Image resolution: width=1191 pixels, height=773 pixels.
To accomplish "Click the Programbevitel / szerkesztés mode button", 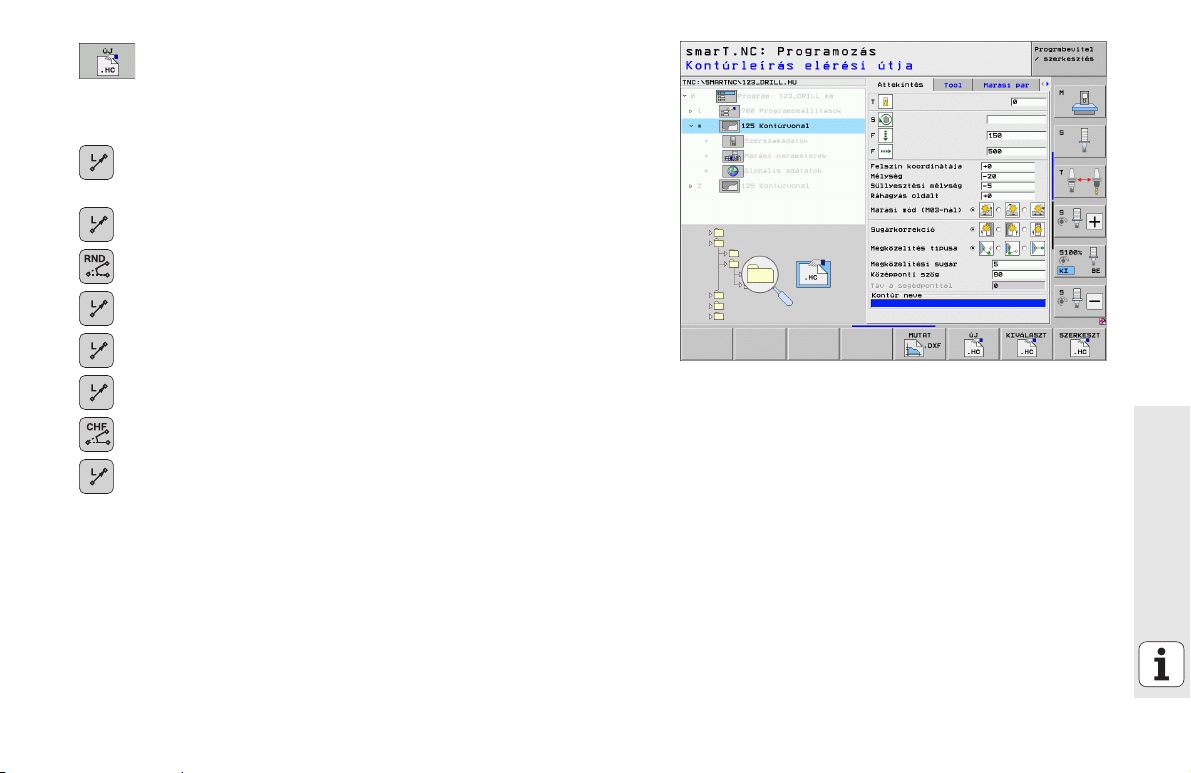I will (1069, 55).
